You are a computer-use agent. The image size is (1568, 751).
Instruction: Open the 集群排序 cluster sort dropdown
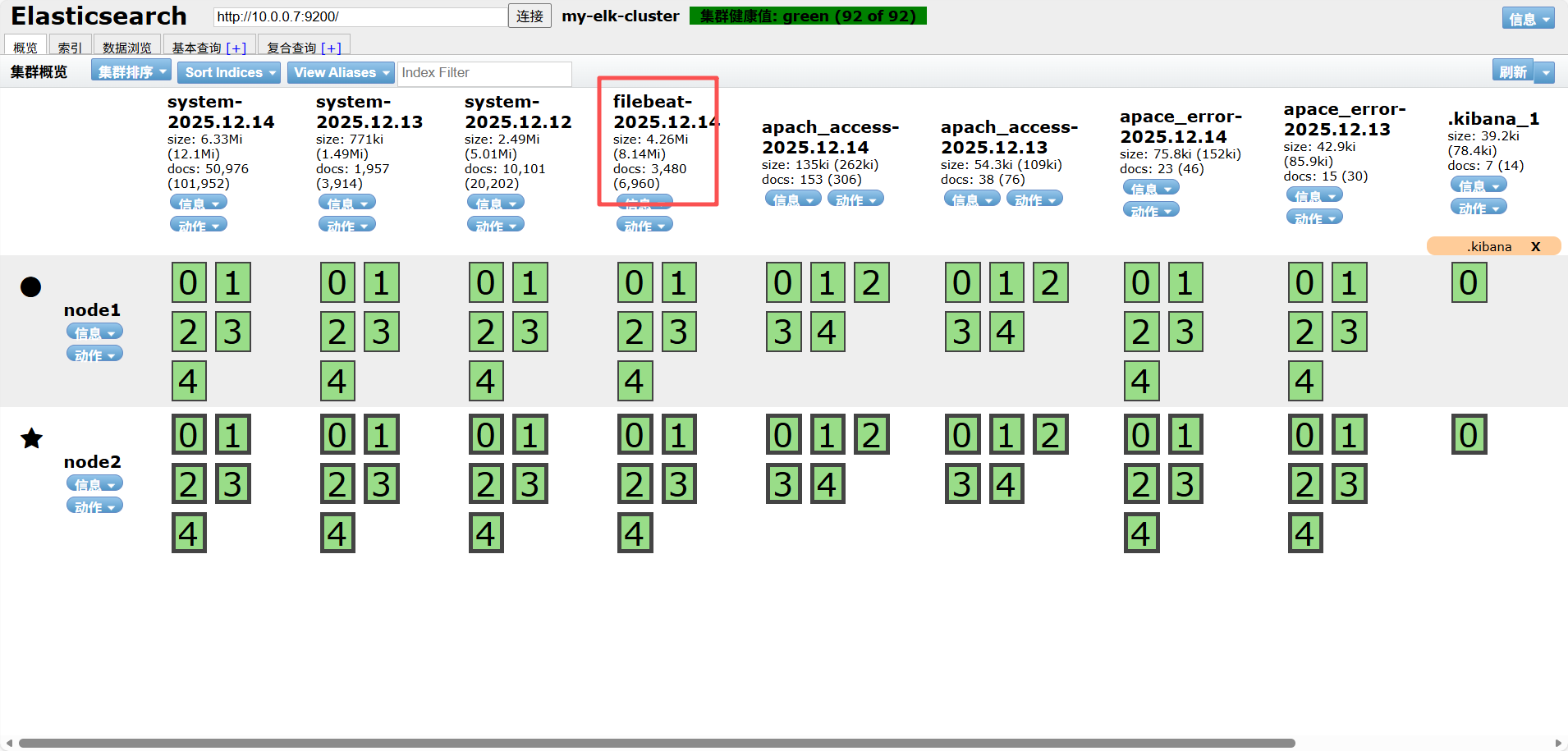(131, 71)
